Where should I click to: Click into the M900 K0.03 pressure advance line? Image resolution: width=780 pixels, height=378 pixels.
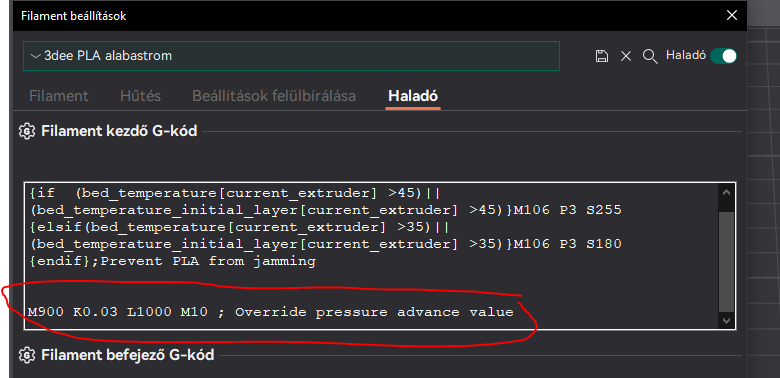click(271, 312)
